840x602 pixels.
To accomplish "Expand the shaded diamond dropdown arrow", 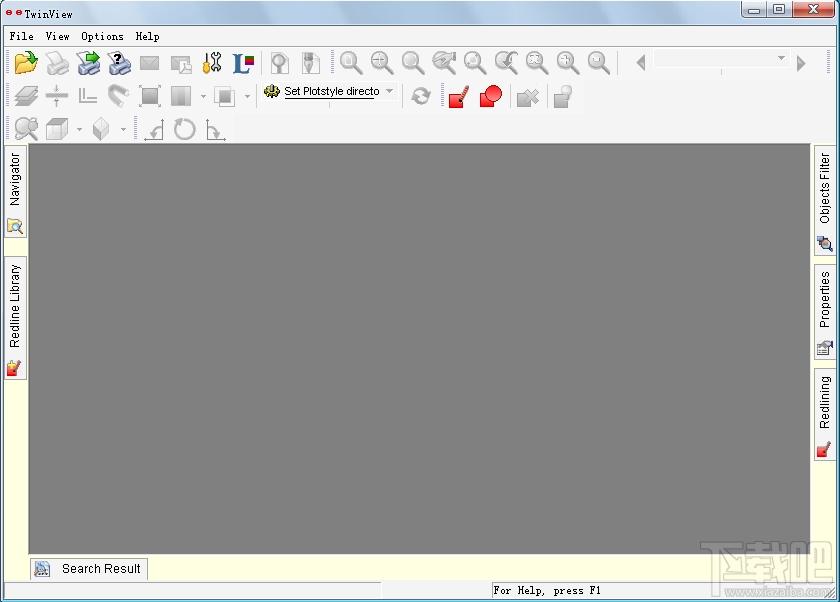I will point(123,130).
